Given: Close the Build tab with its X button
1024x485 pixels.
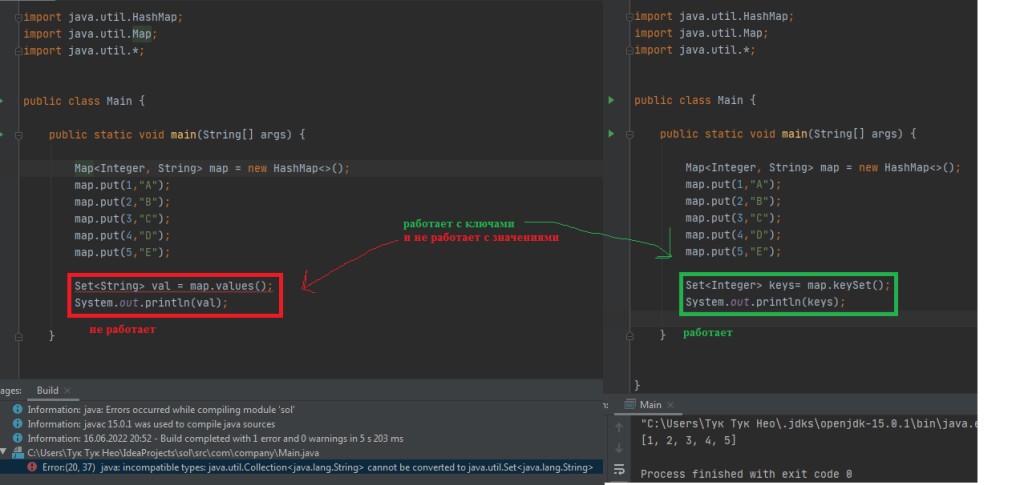Looking at the screenshot, I should point(68,390).
